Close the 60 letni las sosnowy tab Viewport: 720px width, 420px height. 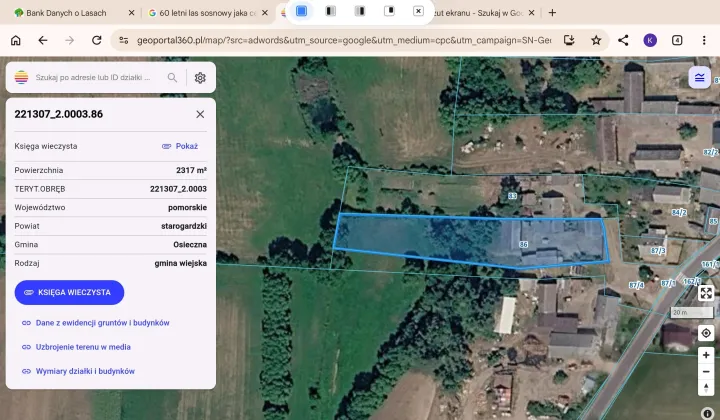(x=264, y=13)
